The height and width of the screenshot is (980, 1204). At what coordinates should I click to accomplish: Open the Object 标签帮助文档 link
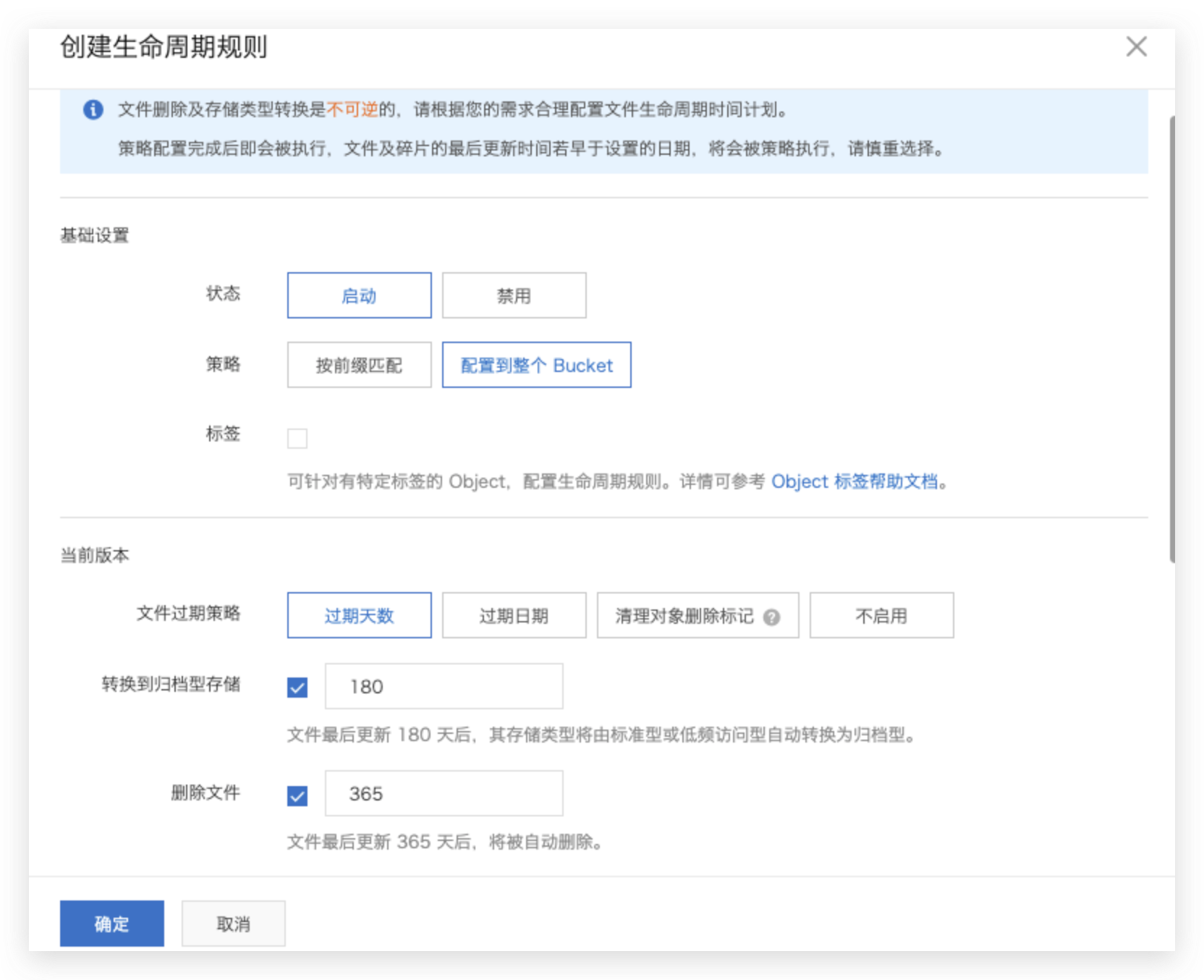point(855,481)
